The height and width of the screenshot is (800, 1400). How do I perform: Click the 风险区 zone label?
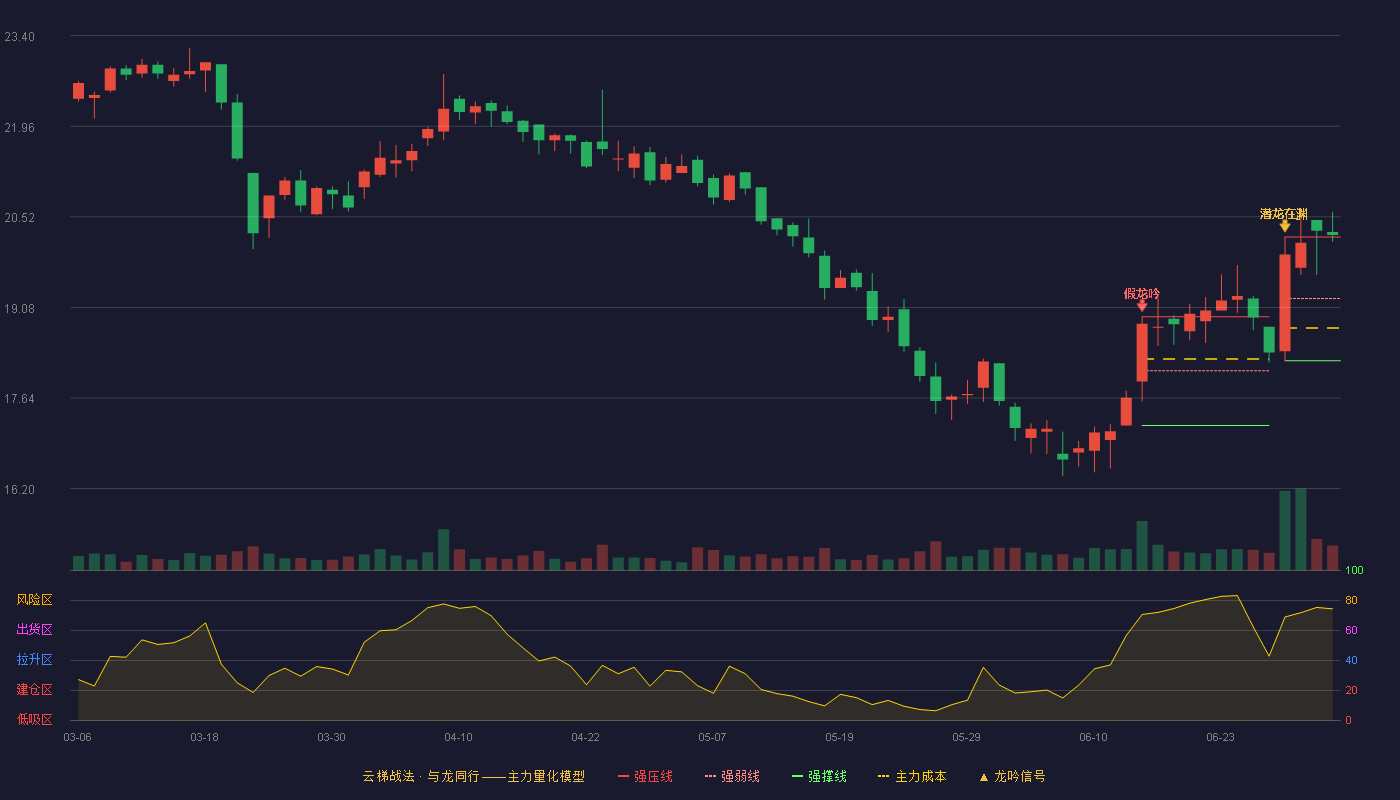pos(34,600)
